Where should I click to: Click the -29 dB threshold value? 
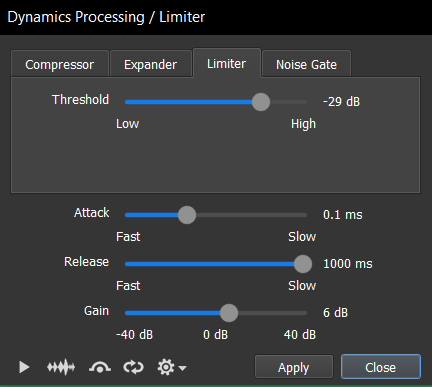point(342,102)
